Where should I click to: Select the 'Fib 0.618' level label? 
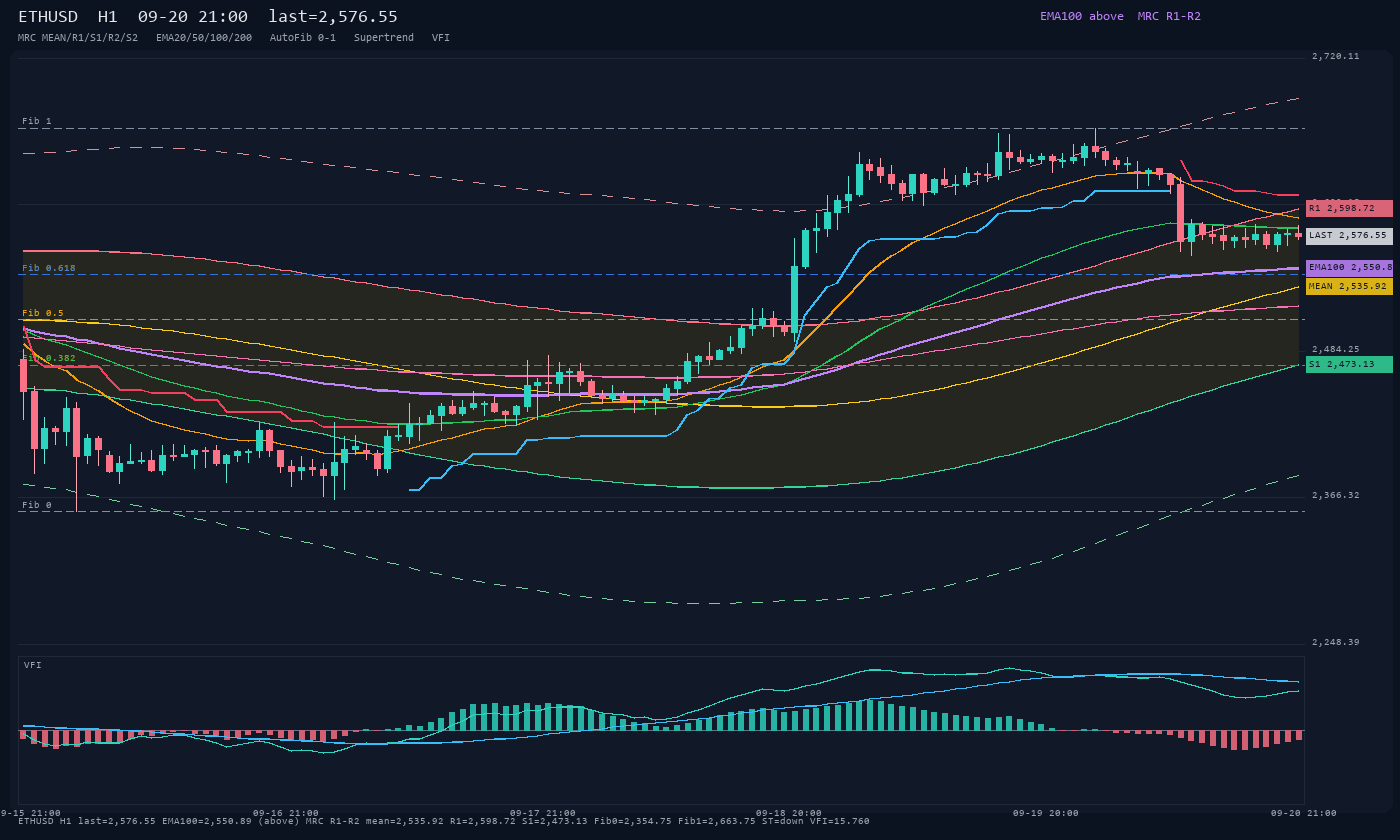click(x=49, y=268)
